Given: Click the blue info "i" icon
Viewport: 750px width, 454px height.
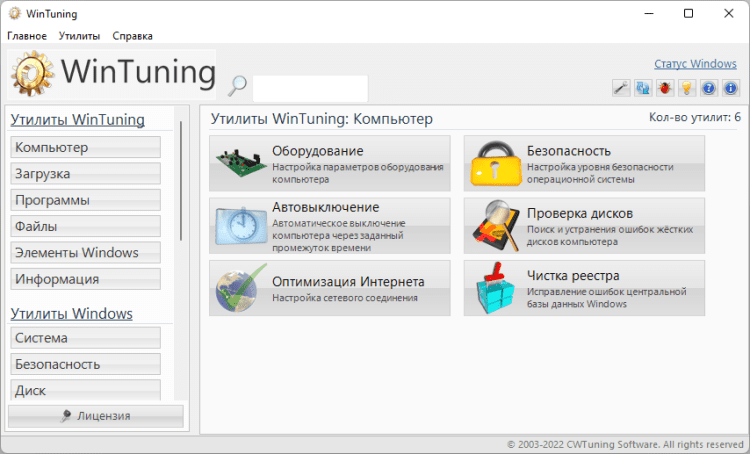Looking at the screenshot, I should pos(730,88).
